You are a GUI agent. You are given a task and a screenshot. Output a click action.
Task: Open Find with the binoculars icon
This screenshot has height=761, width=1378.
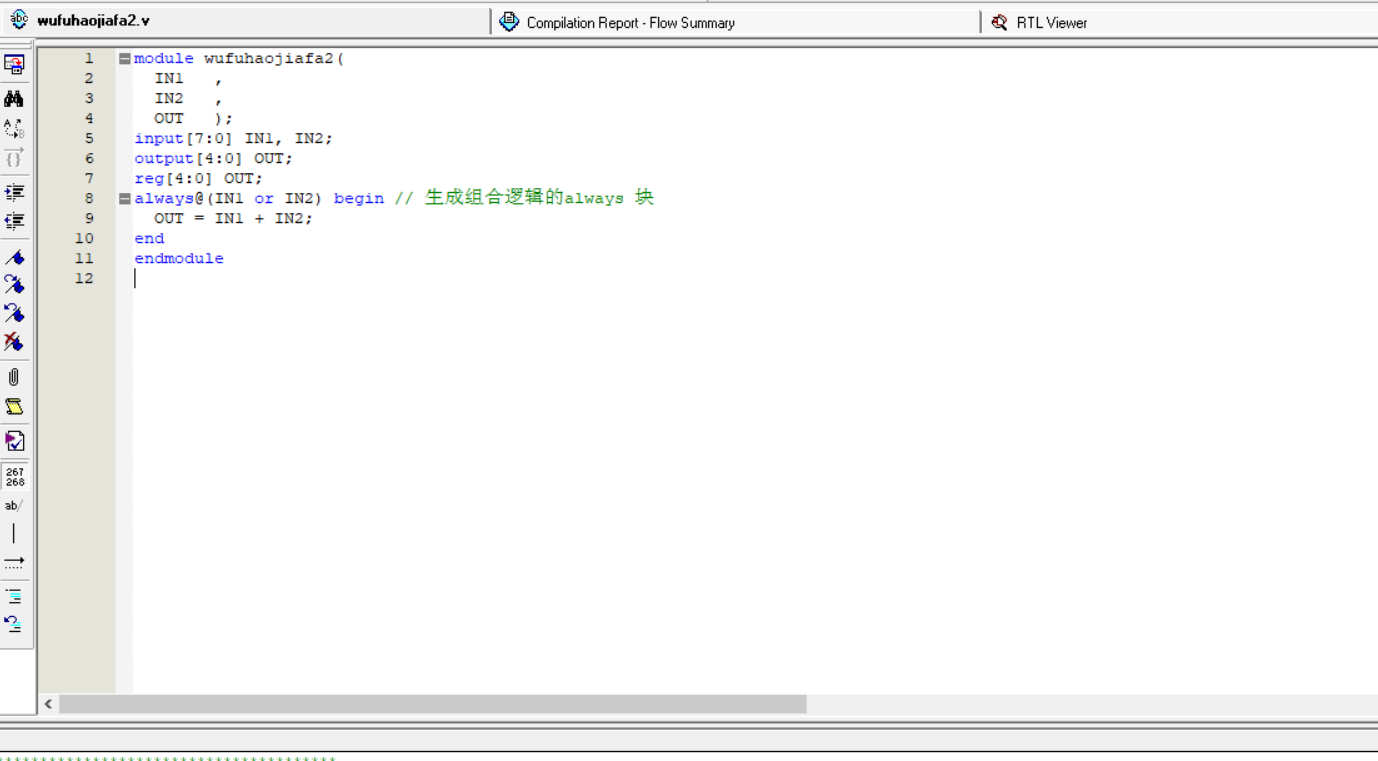coord(14,98)
